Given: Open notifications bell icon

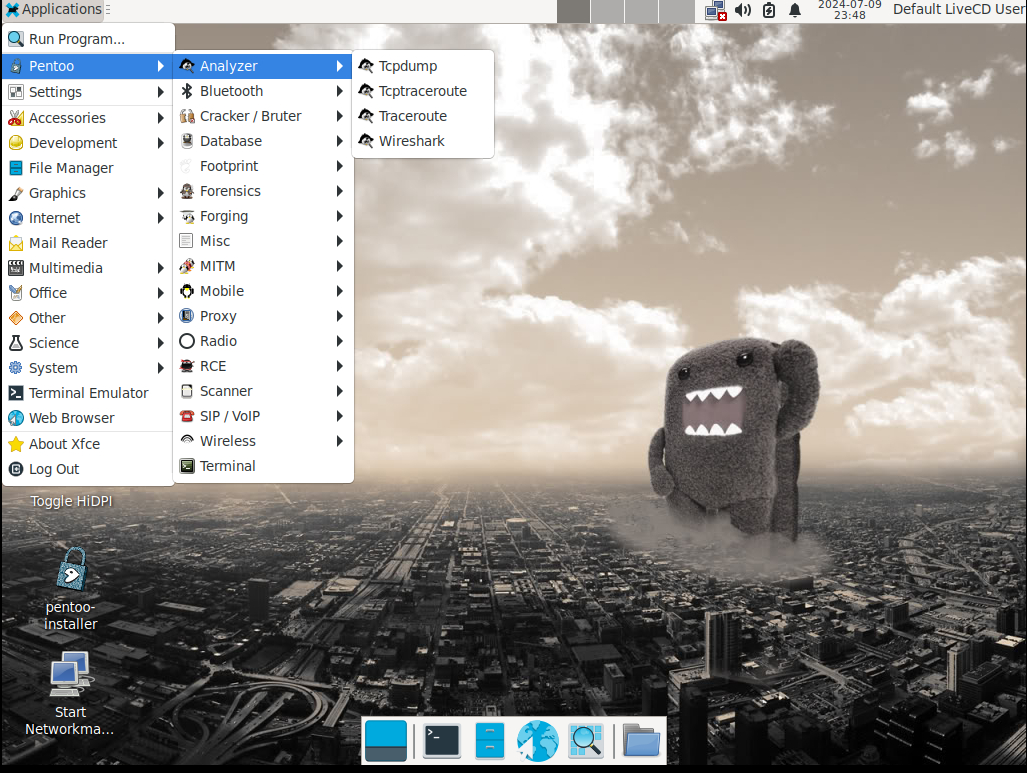Looking at the screenshot, I should pyautogui.click(x=794, y=10).
